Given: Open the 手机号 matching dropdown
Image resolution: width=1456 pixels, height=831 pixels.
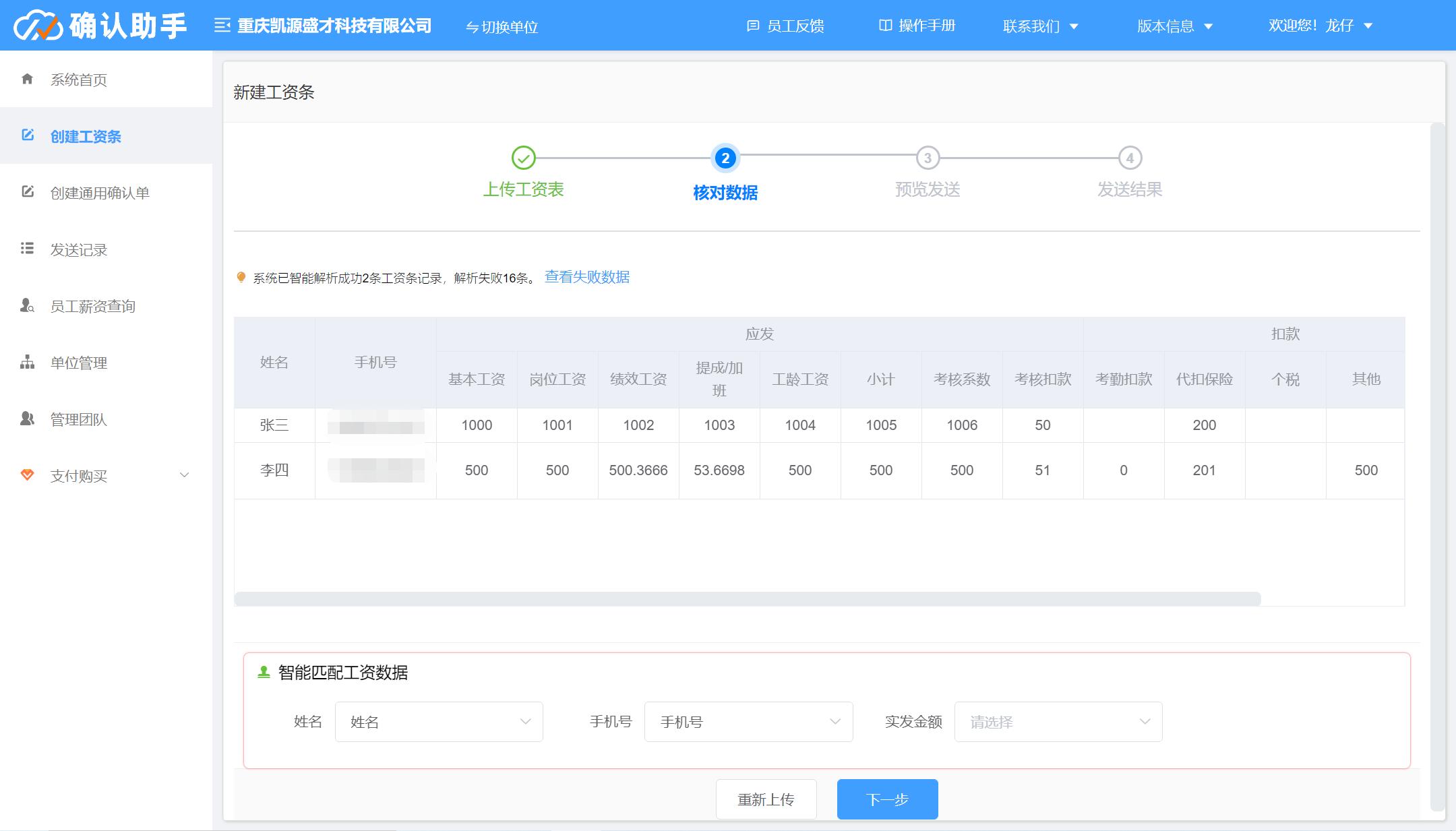Looking at the screenshot, I should click(x=748, y=722).
